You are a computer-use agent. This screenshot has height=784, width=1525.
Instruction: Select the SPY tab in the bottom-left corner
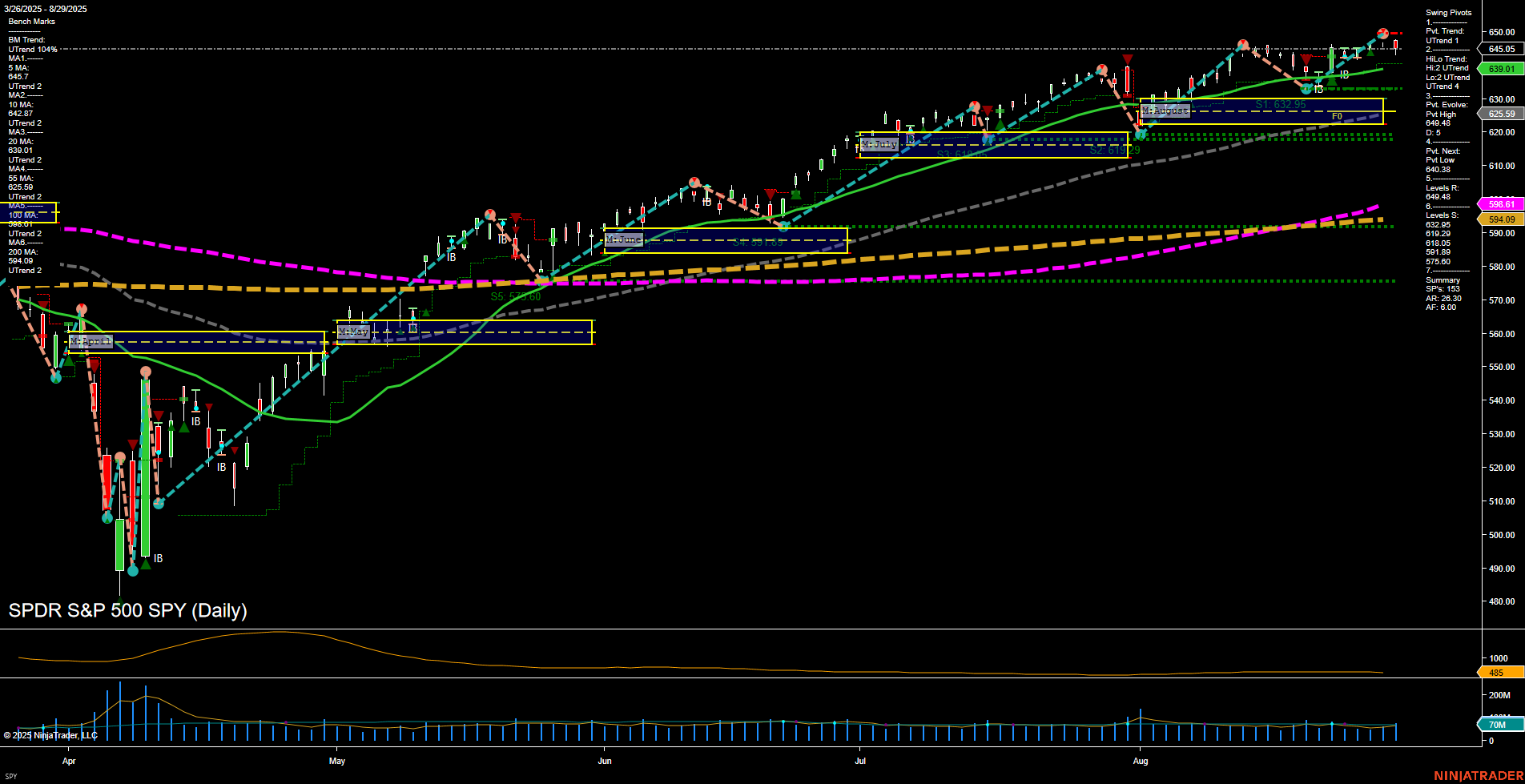13,775
